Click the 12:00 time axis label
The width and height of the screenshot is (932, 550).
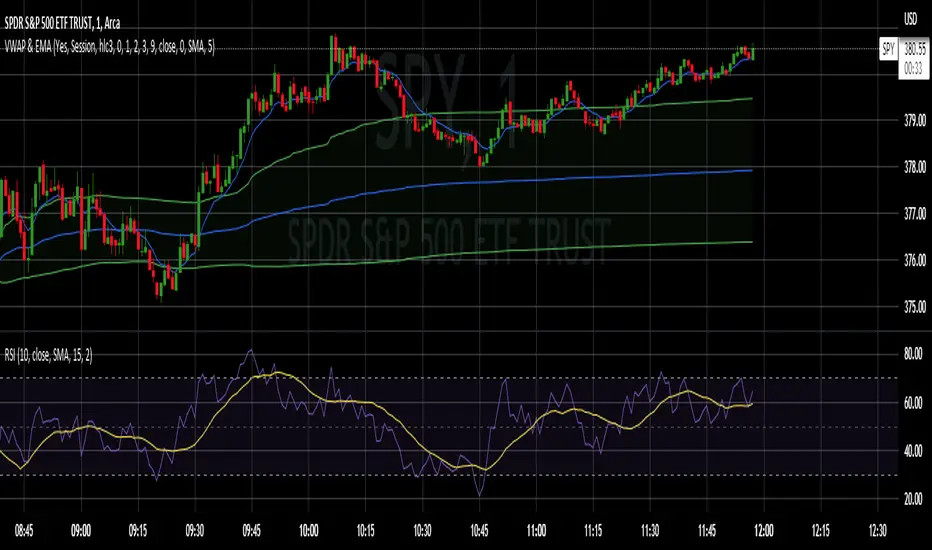click(x=764, y=530)
